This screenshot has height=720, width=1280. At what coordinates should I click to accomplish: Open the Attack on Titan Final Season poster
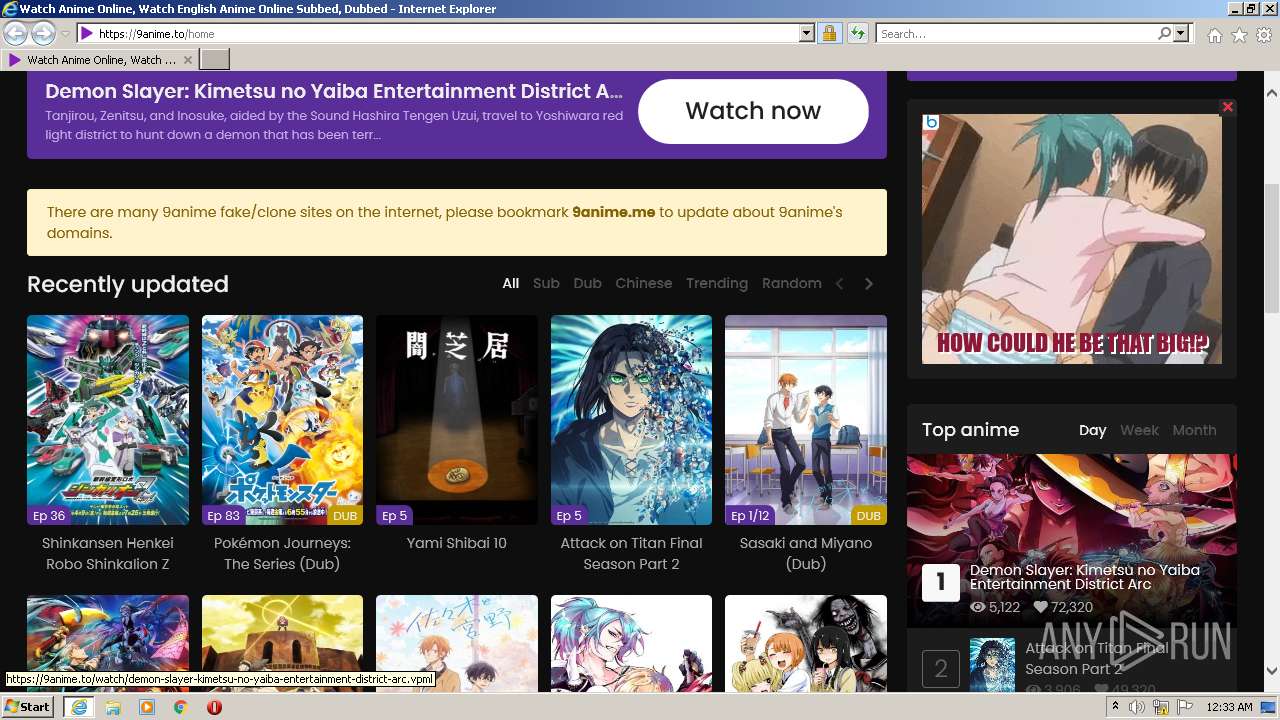[x=631, y=420]
